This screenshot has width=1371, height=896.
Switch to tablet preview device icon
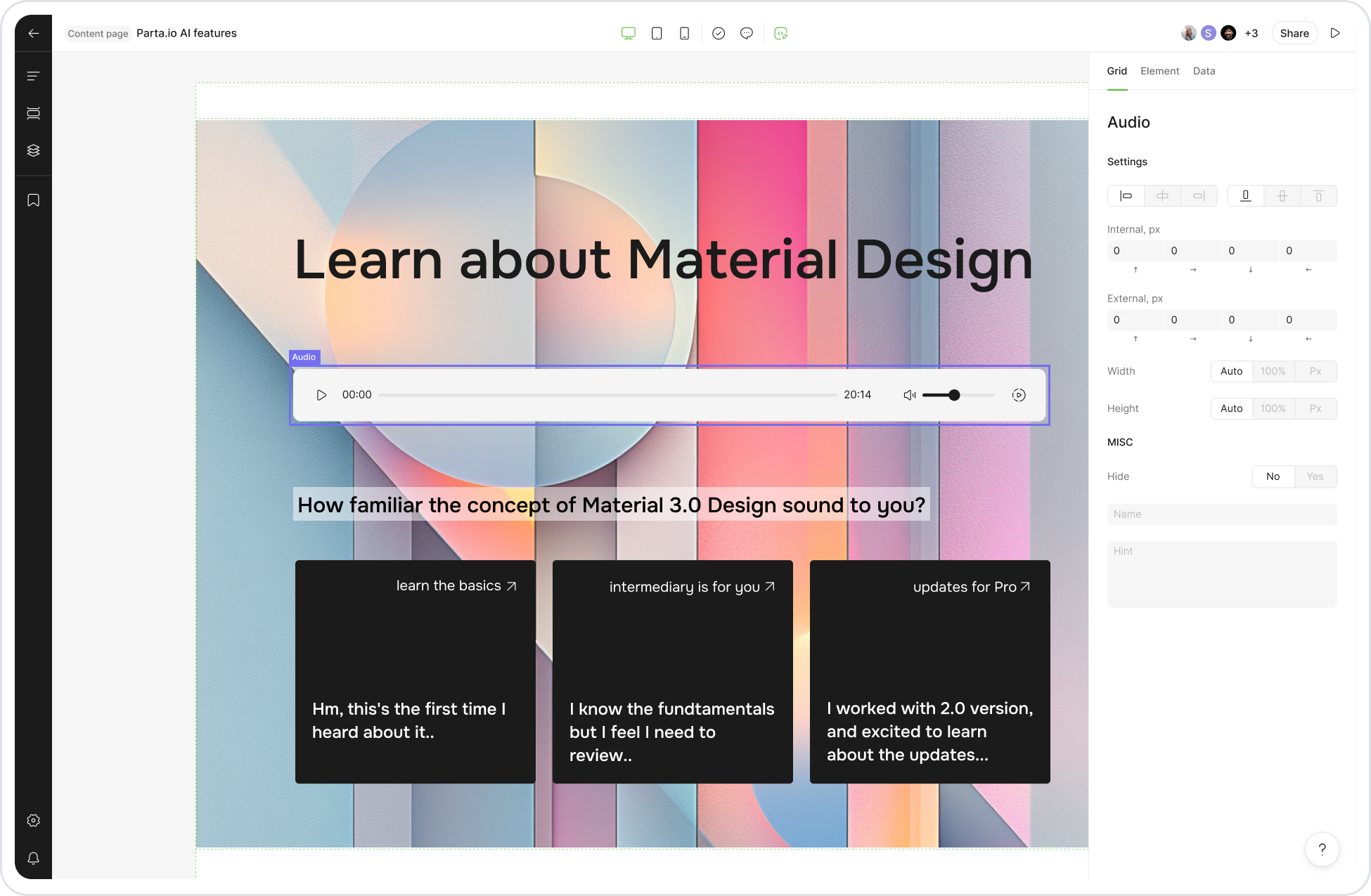click(657, 33)
